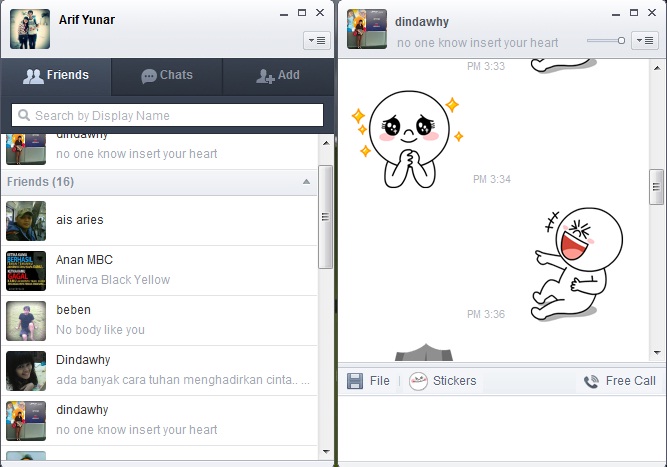Open the Chats tab

[167, 76]
